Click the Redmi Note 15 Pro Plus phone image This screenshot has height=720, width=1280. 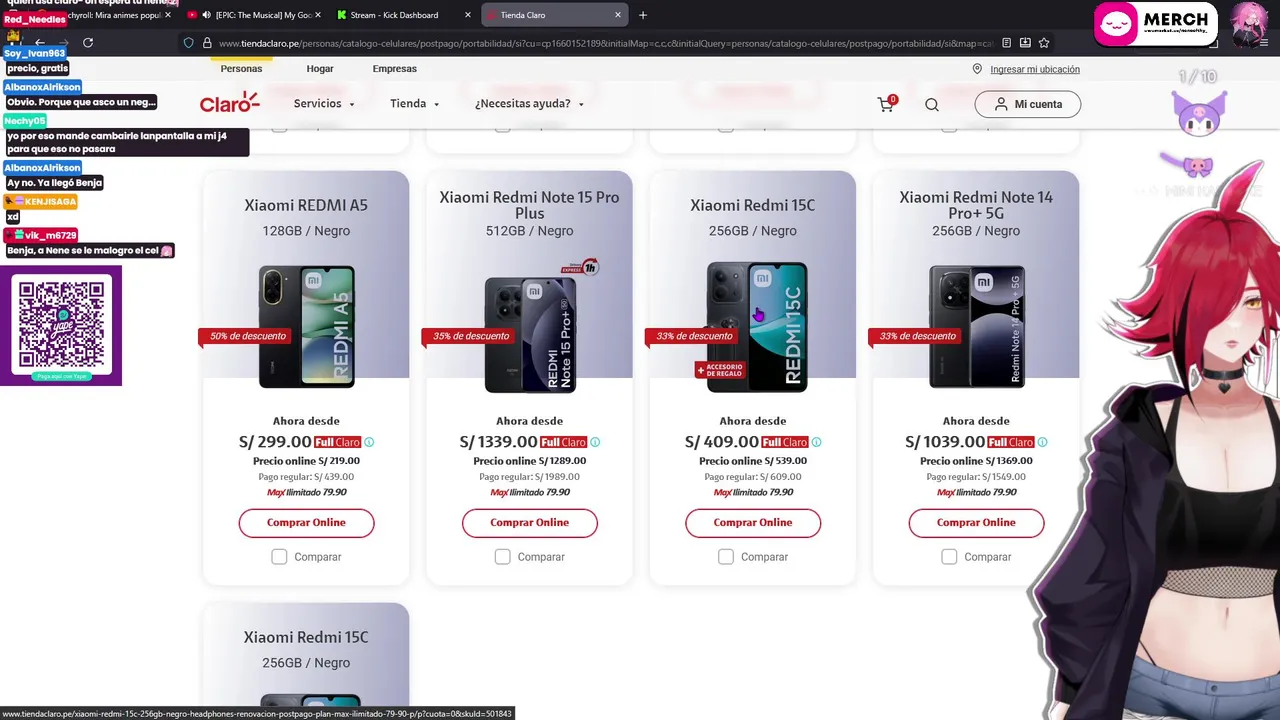530,334
